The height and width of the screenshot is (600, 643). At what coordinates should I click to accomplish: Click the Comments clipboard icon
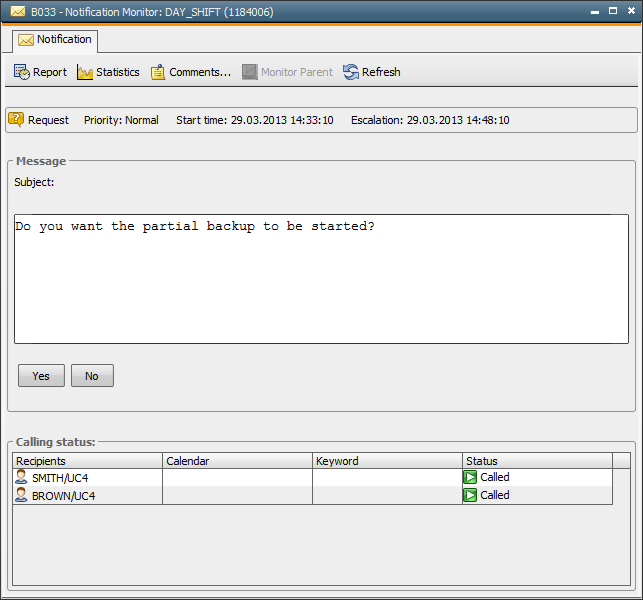click(158, 72)
